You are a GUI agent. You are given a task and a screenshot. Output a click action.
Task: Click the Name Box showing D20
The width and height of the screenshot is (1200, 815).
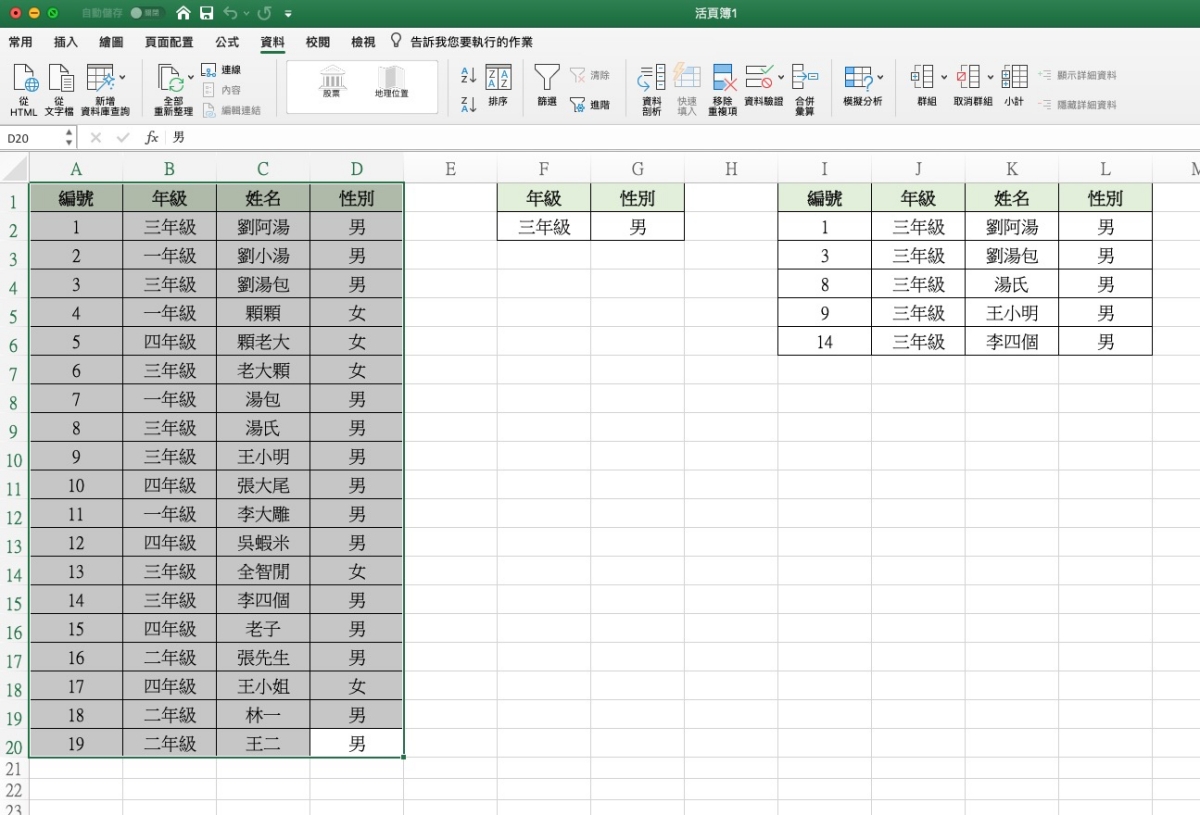[x=32, y=138]
